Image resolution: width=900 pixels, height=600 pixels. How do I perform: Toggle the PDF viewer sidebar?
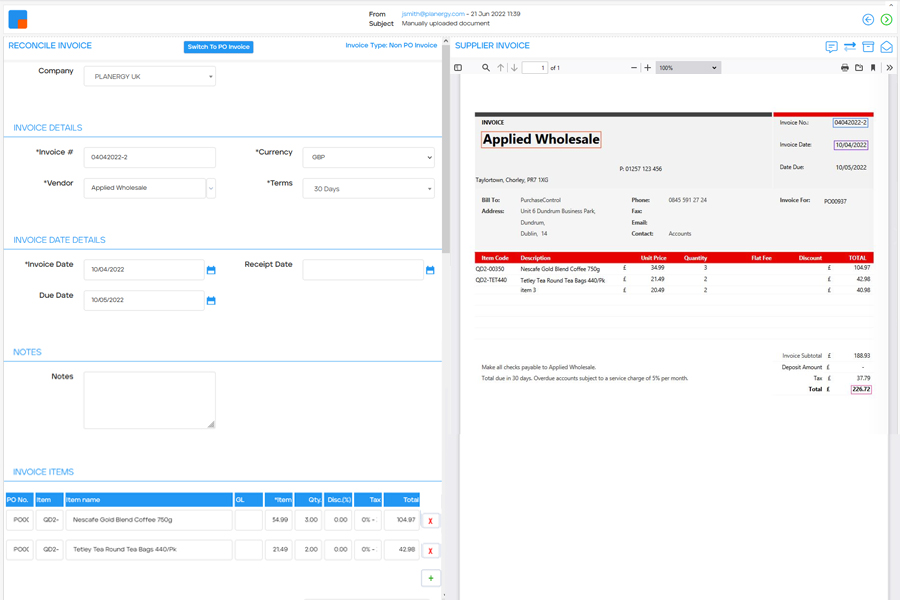coord(459,68)
